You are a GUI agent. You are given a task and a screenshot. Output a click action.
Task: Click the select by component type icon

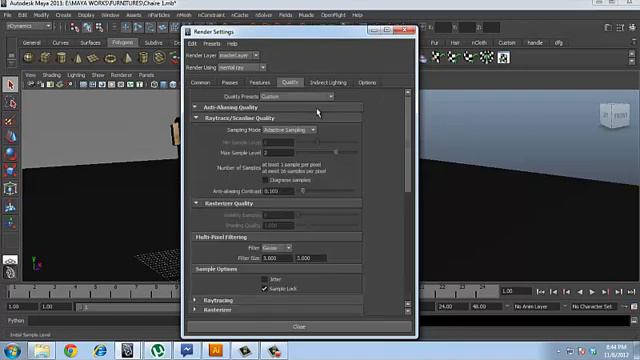coord(99,27)
